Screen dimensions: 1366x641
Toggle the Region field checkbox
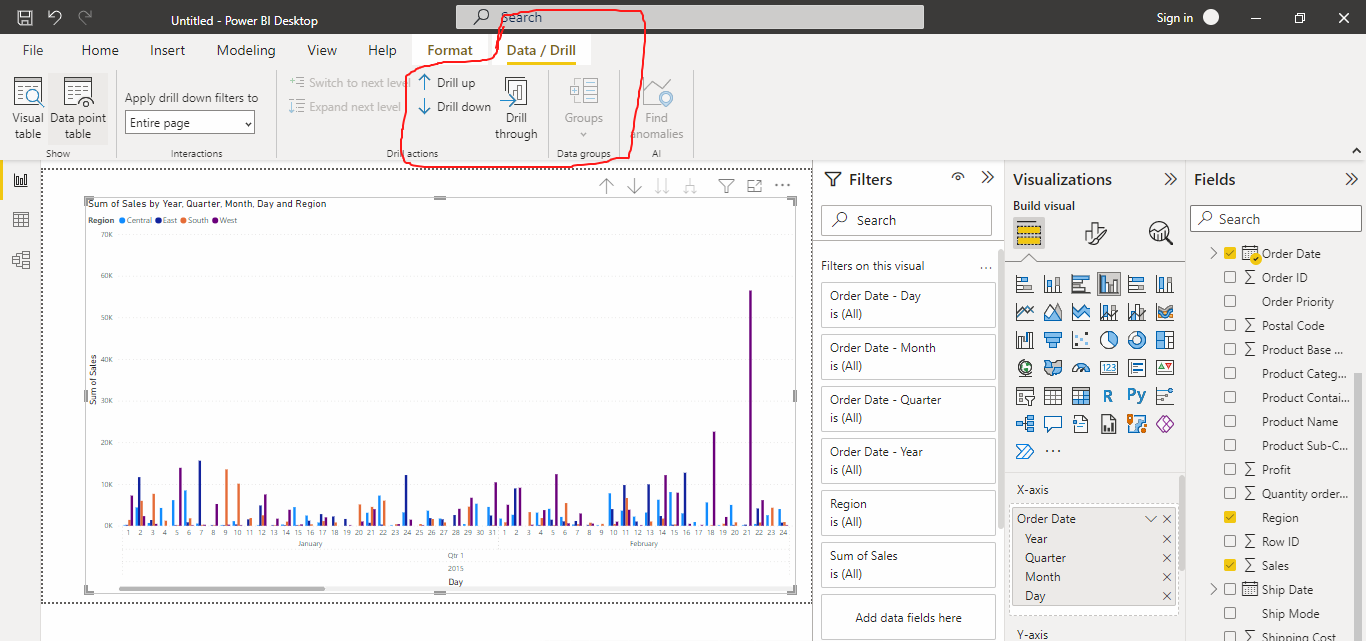pyautogui.click(x=1230, y=517)
